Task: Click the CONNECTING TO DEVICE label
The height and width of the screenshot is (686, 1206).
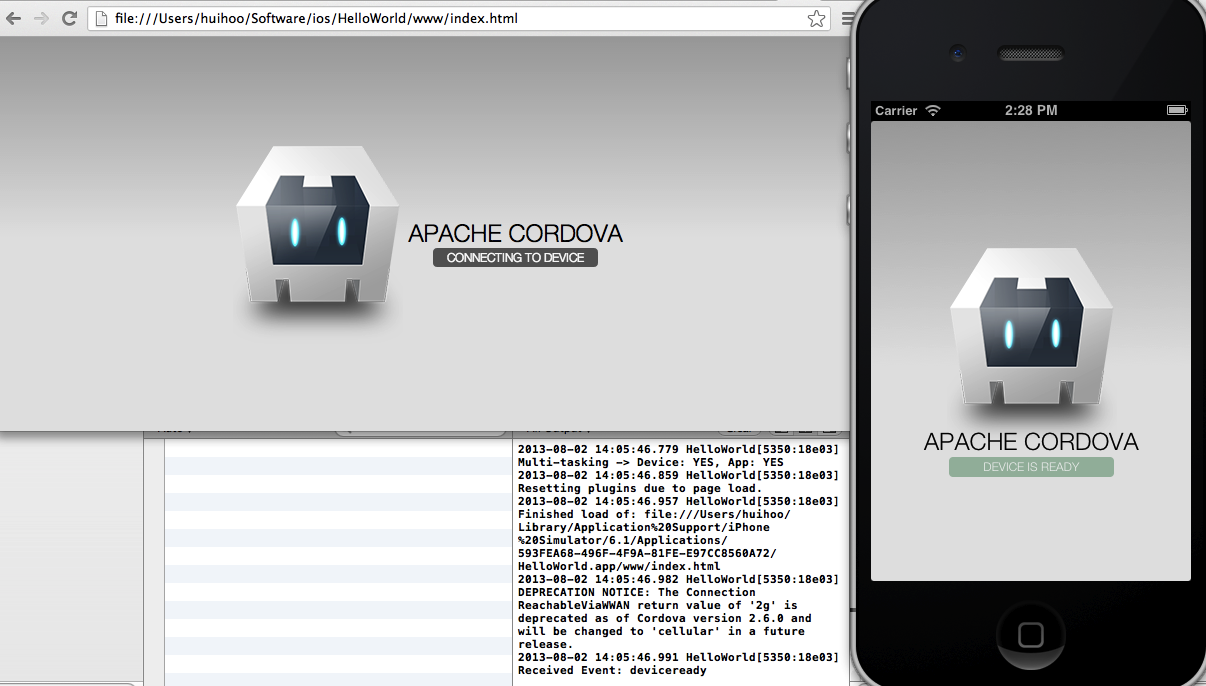Action: pyautogui.click(x=515, y=258)
